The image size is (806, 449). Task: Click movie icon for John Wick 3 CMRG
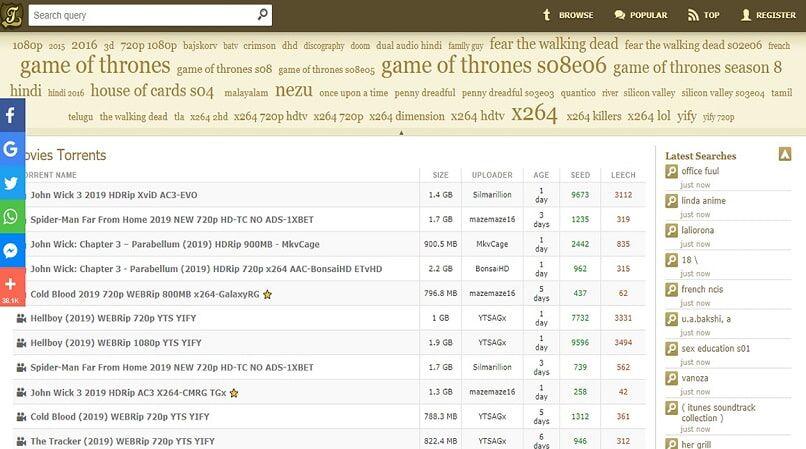[21, 392]
